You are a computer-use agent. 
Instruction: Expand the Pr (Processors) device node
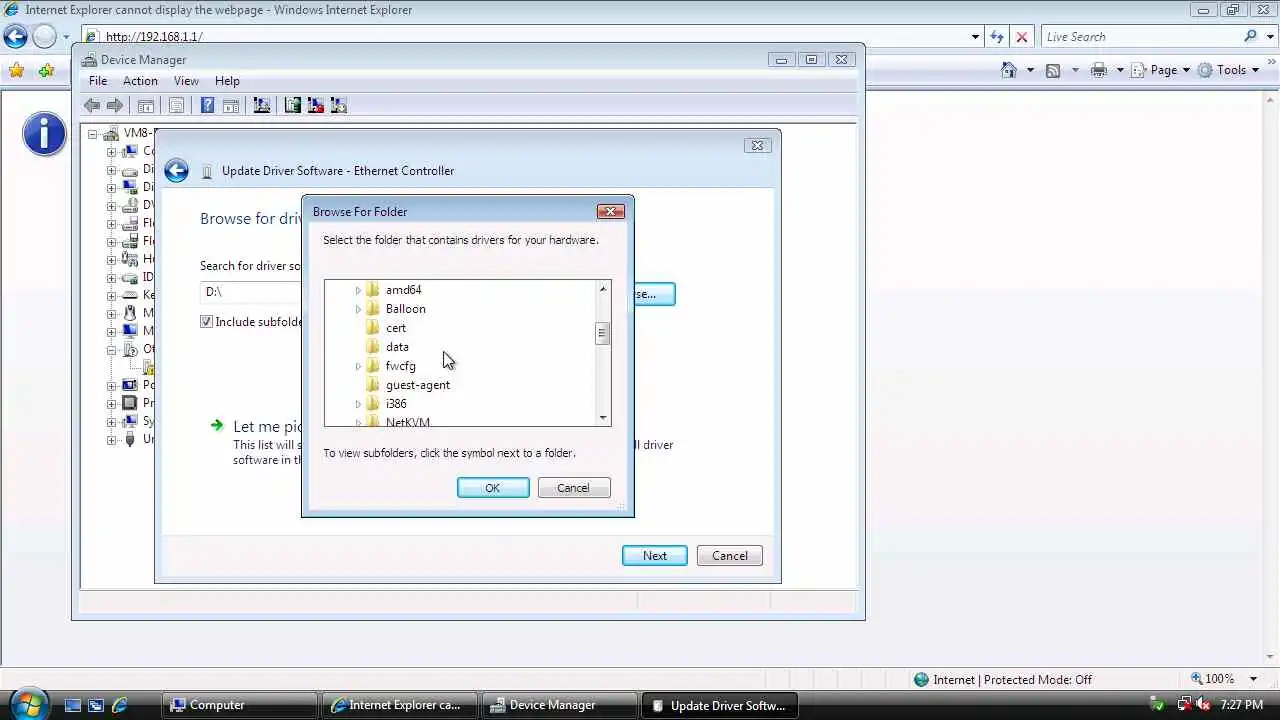point(111,403)
